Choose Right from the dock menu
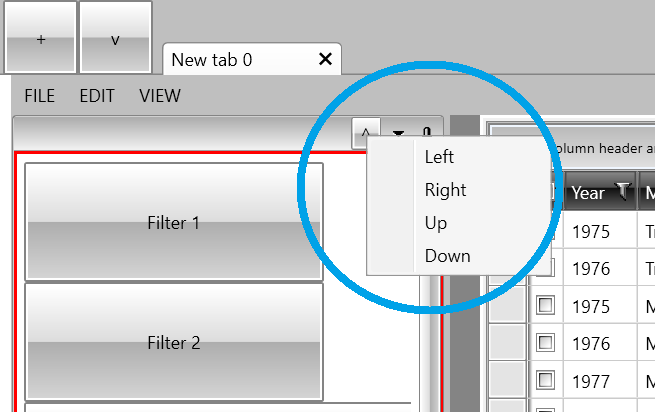Viewport: 655px width, 412px height. (x=445, y=190)
